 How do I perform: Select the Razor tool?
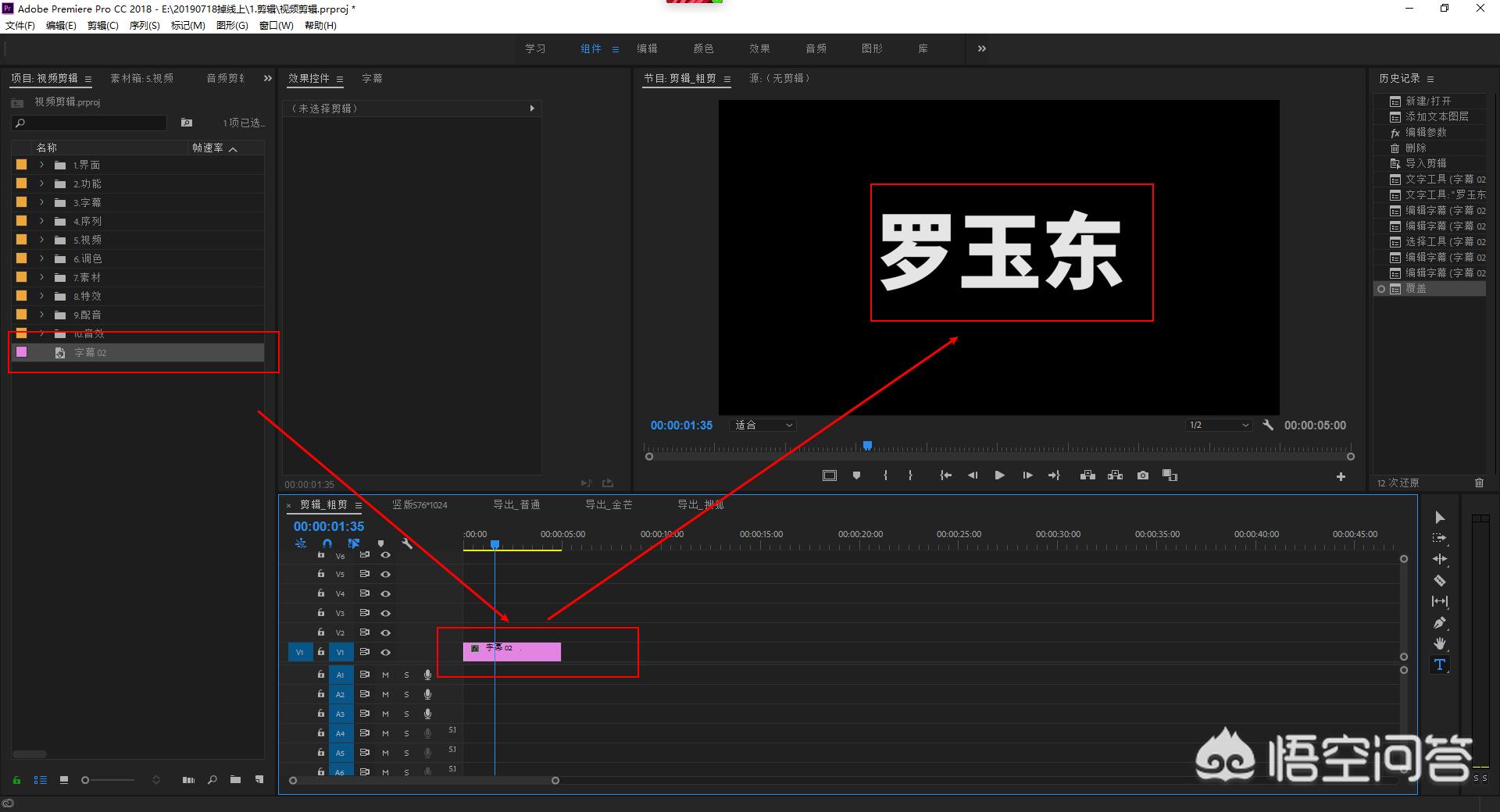[x=1440, y=581]
